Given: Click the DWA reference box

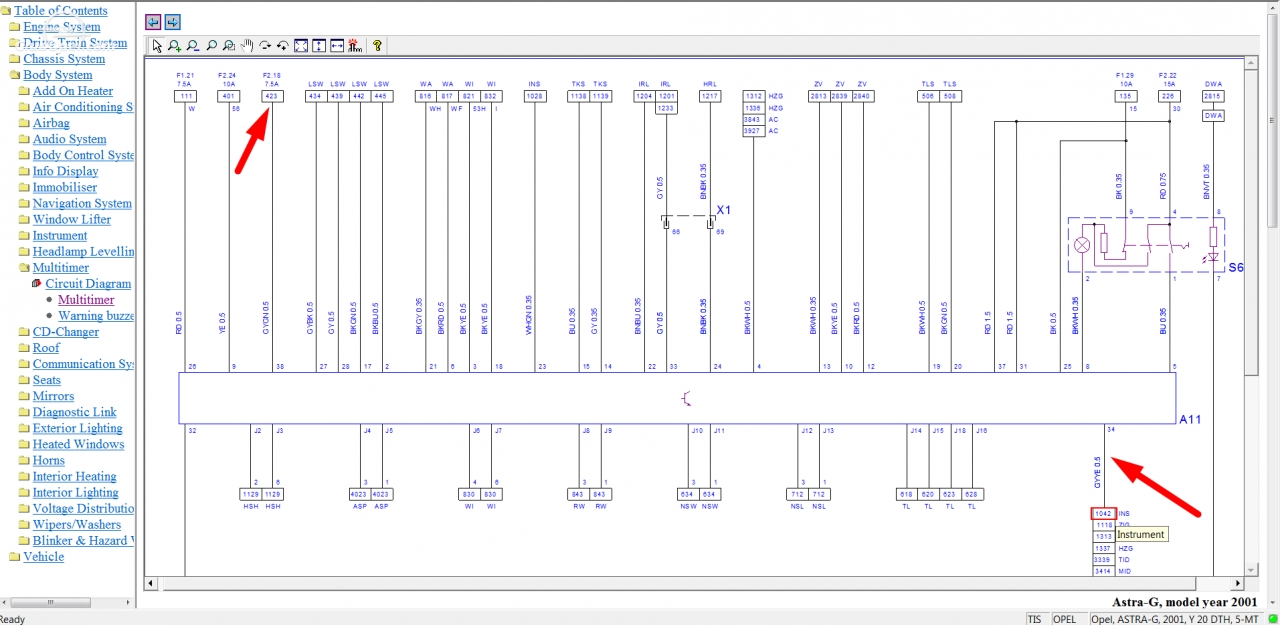Looking at the screenshot, I should [1213, 115].
